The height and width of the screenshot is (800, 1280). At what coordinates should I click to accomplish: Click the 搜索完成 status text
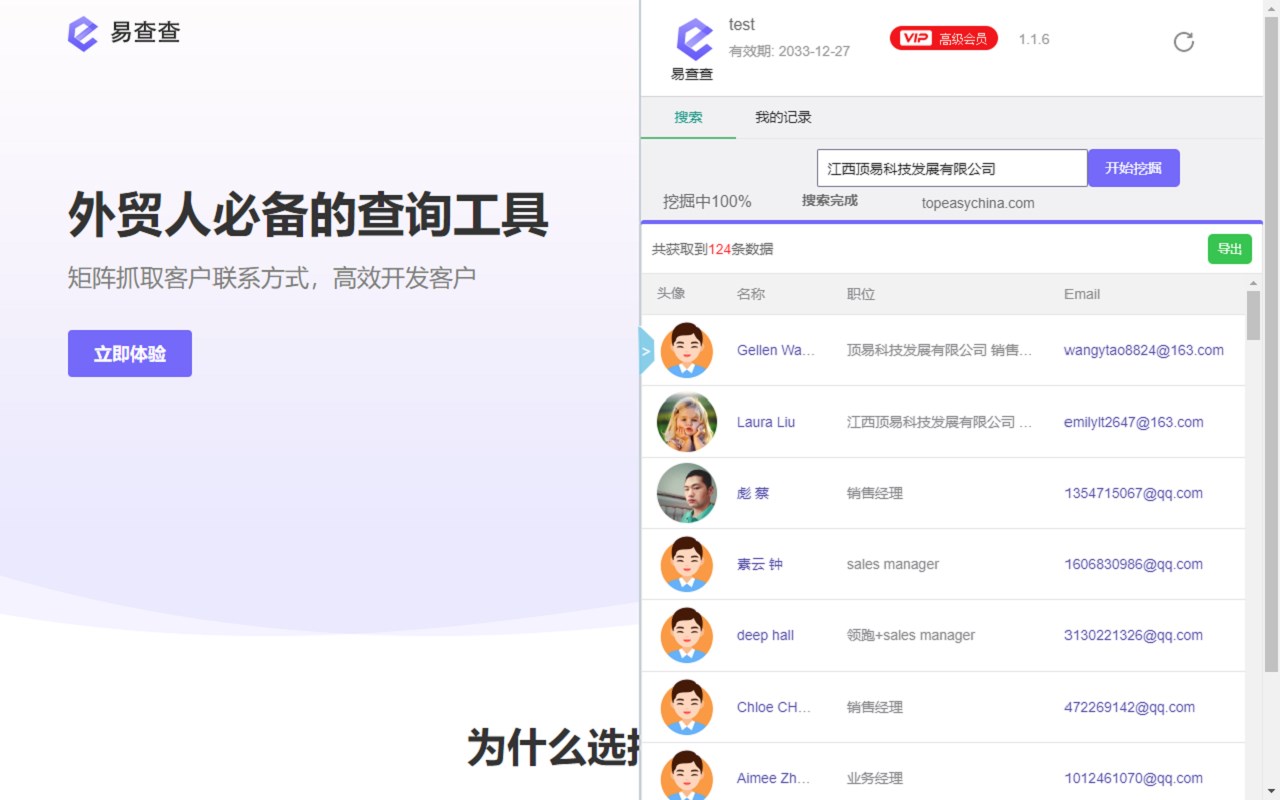coord(830,200)
